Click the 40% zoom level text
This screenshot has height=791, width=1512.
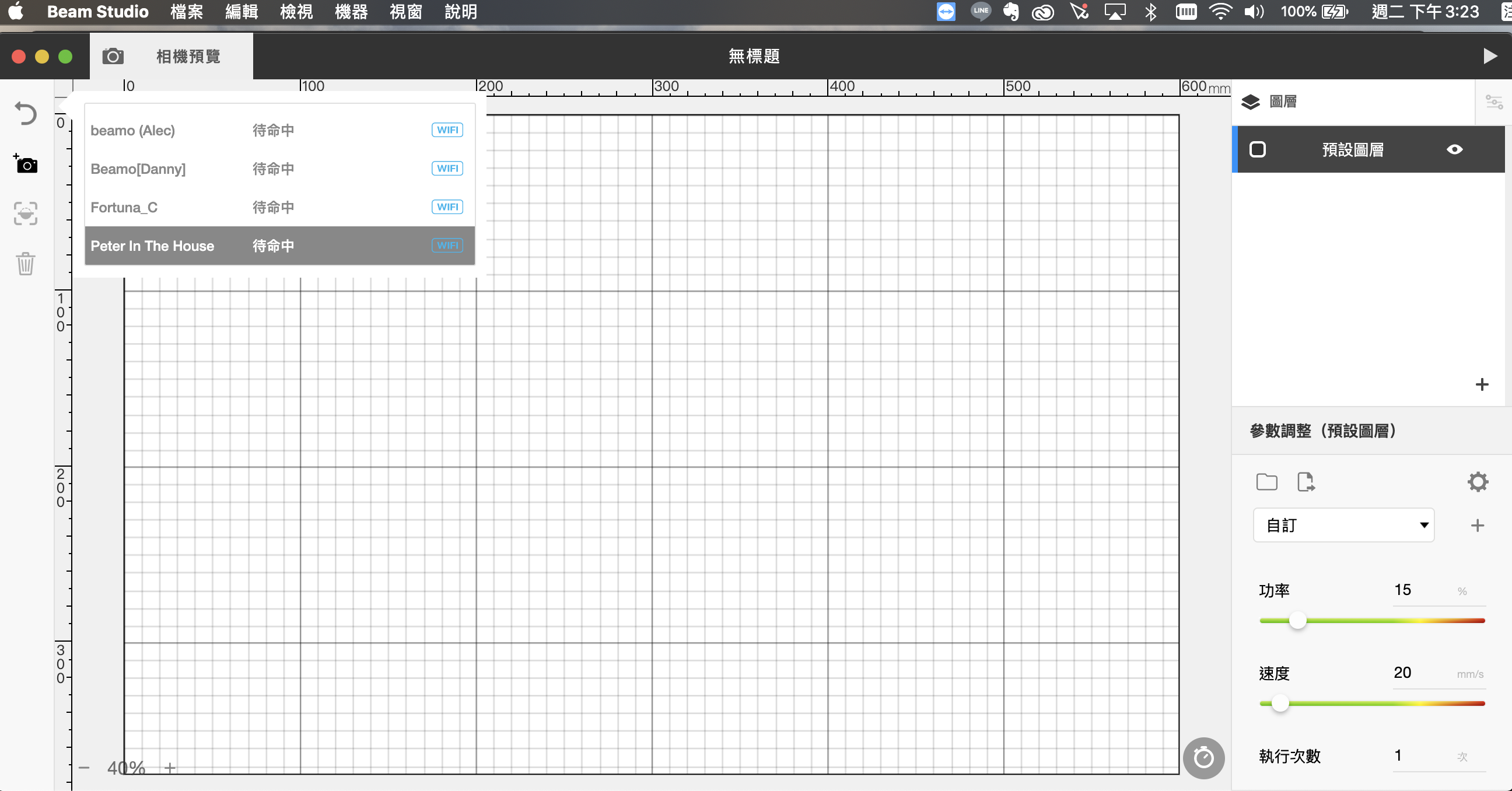[126, 768]
